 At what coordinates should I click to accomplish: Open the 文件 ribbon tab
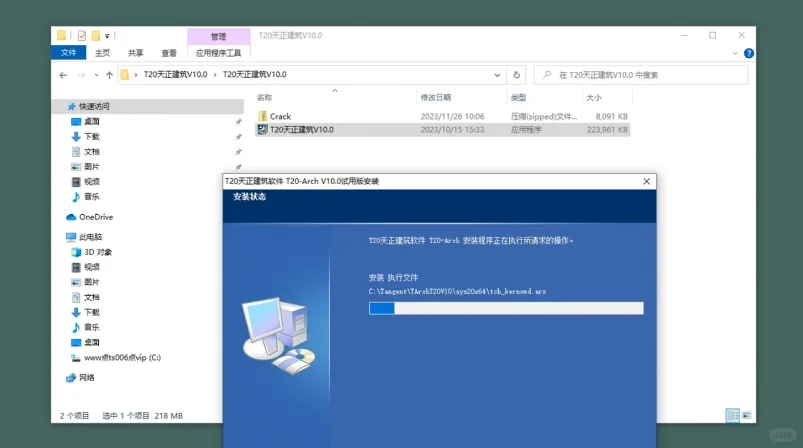click(68, 53)
